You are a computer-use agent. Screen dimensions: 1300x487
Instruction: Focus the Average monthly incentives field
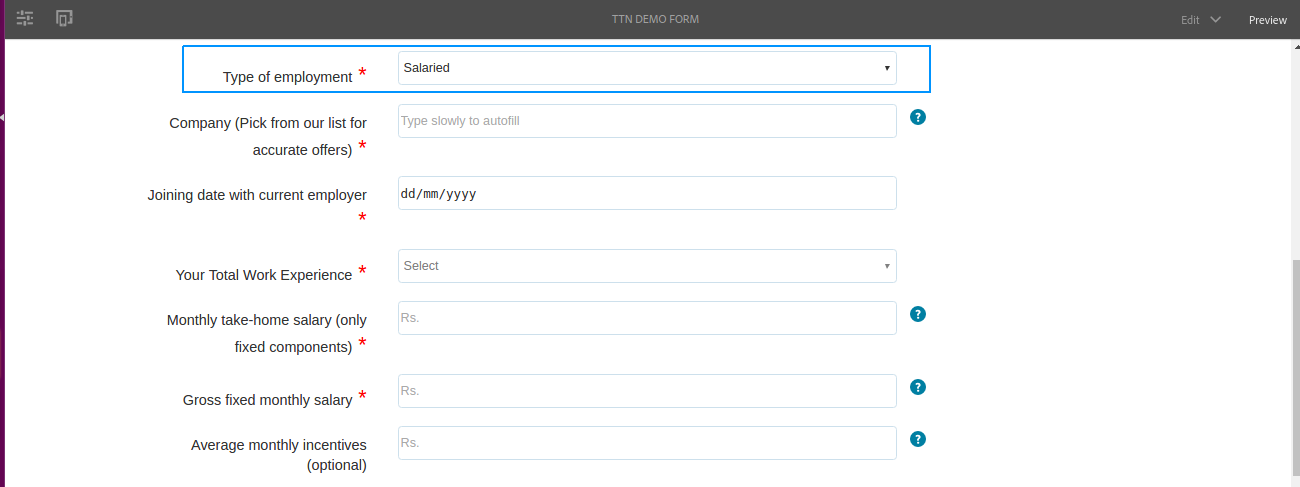647,443
